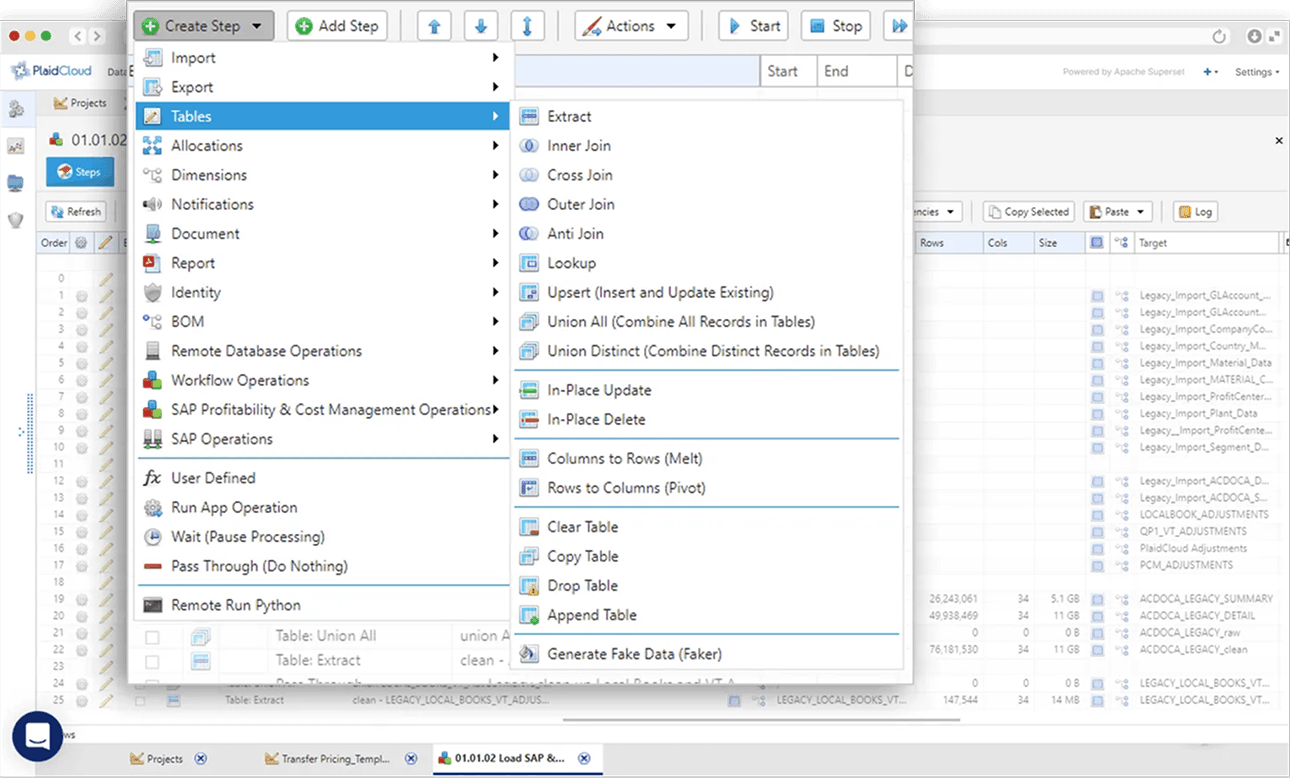Close the Projects tab in bottom strip
The height and width of the screenshot is (778, 1290).
click(x=200, y=759)
